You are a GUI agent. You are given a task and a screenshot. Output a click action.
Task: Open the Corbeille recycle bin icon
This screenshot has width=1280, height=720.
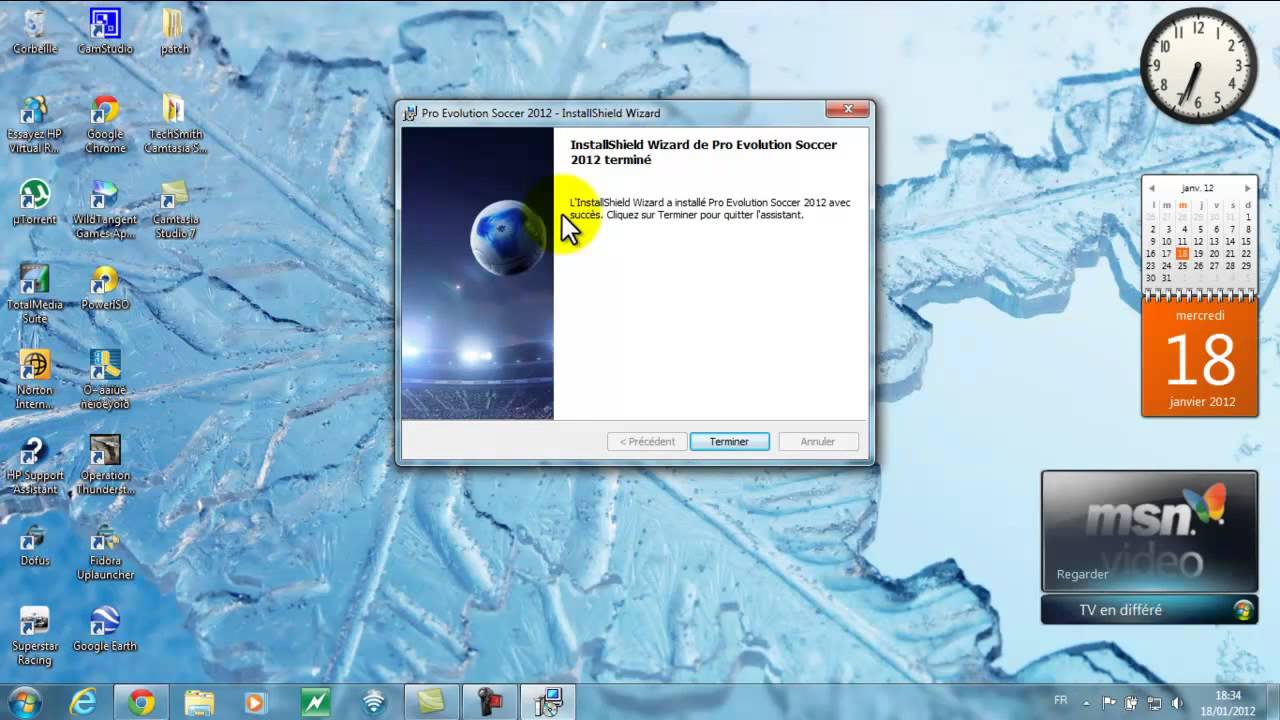click(x=34, y=31)
